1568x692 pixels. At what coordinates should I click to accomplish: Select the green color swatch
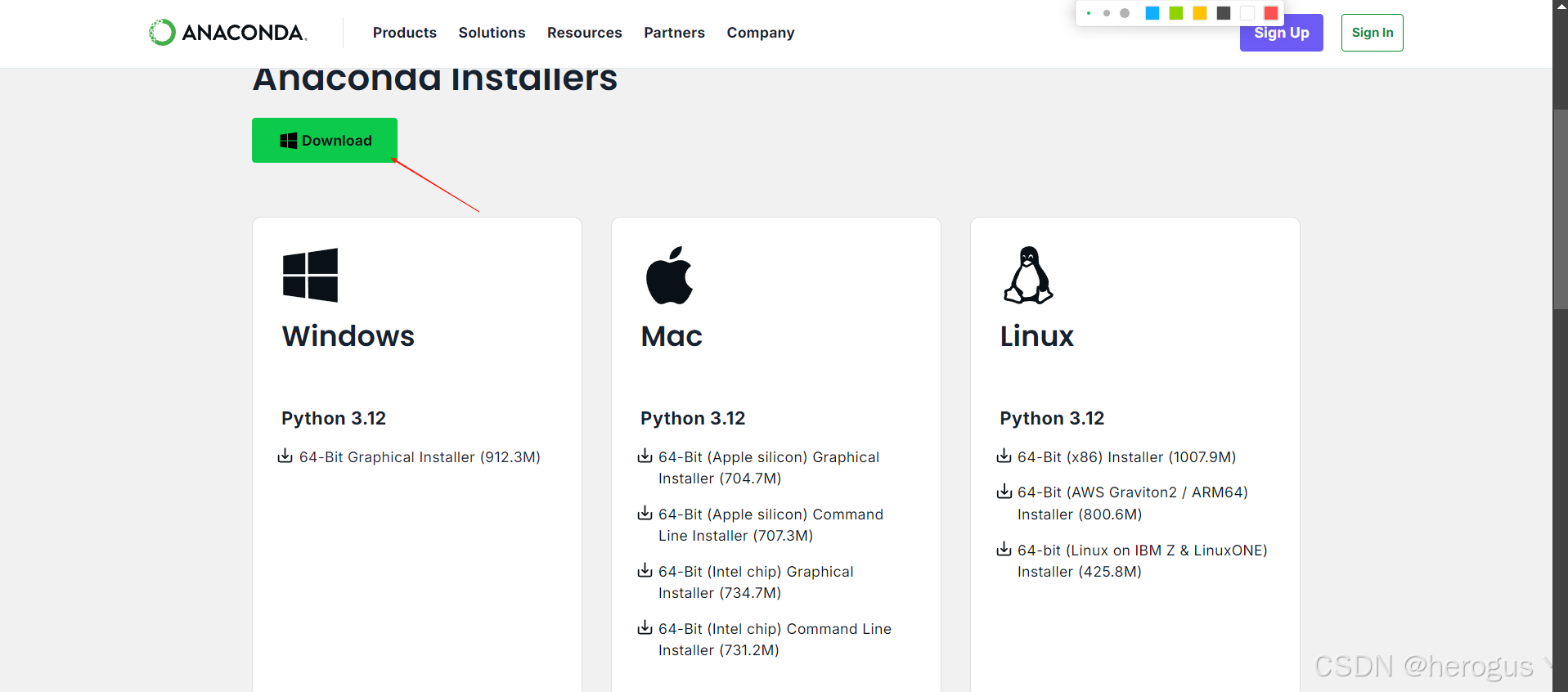[x=1176, y=13]
